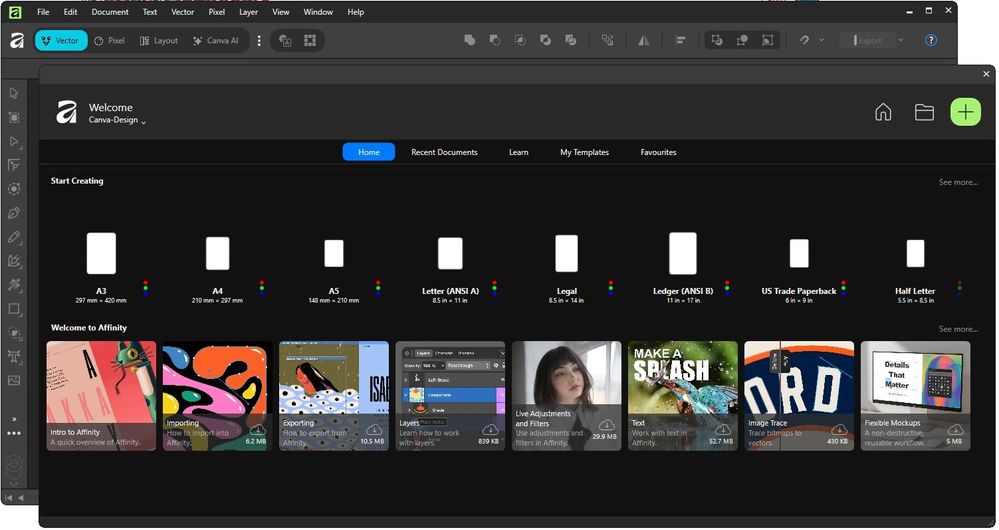Screen dimensions: 999x530
Task: Switch to the Layout persona
Action: click(159, 40)
